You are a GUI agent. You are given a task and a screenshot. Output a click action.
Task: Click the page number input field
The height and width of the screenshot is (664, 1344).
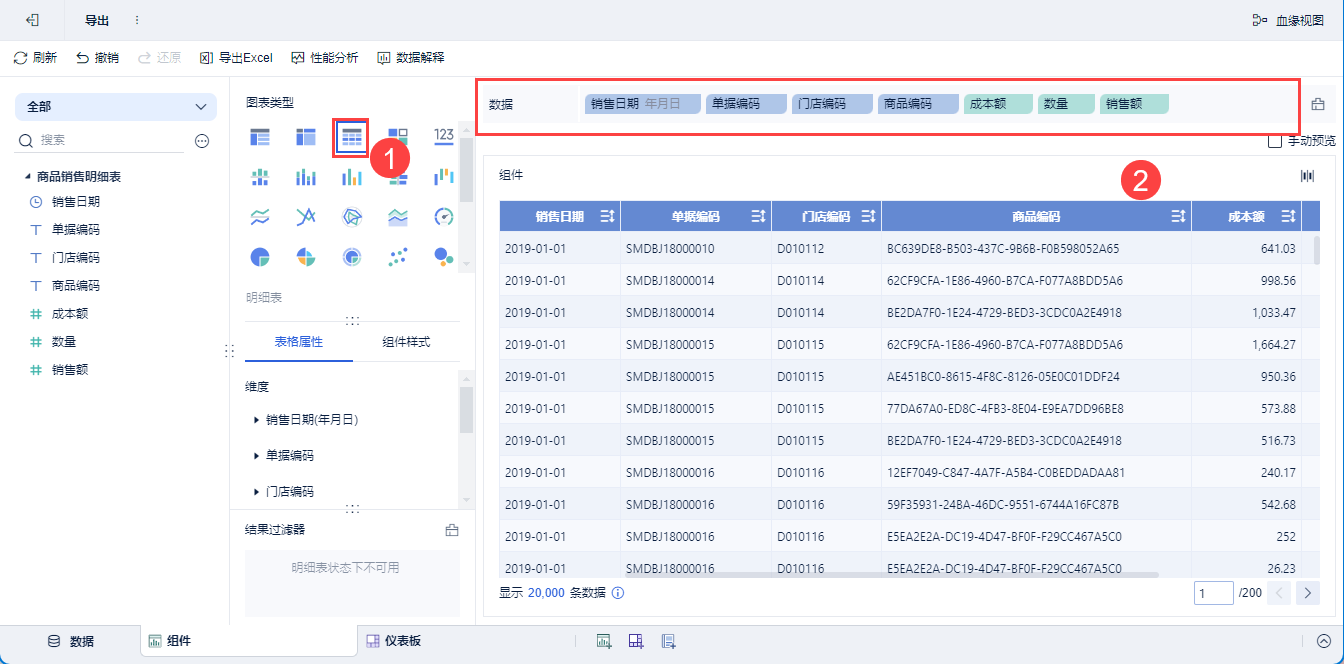[x=1214, y=593]
